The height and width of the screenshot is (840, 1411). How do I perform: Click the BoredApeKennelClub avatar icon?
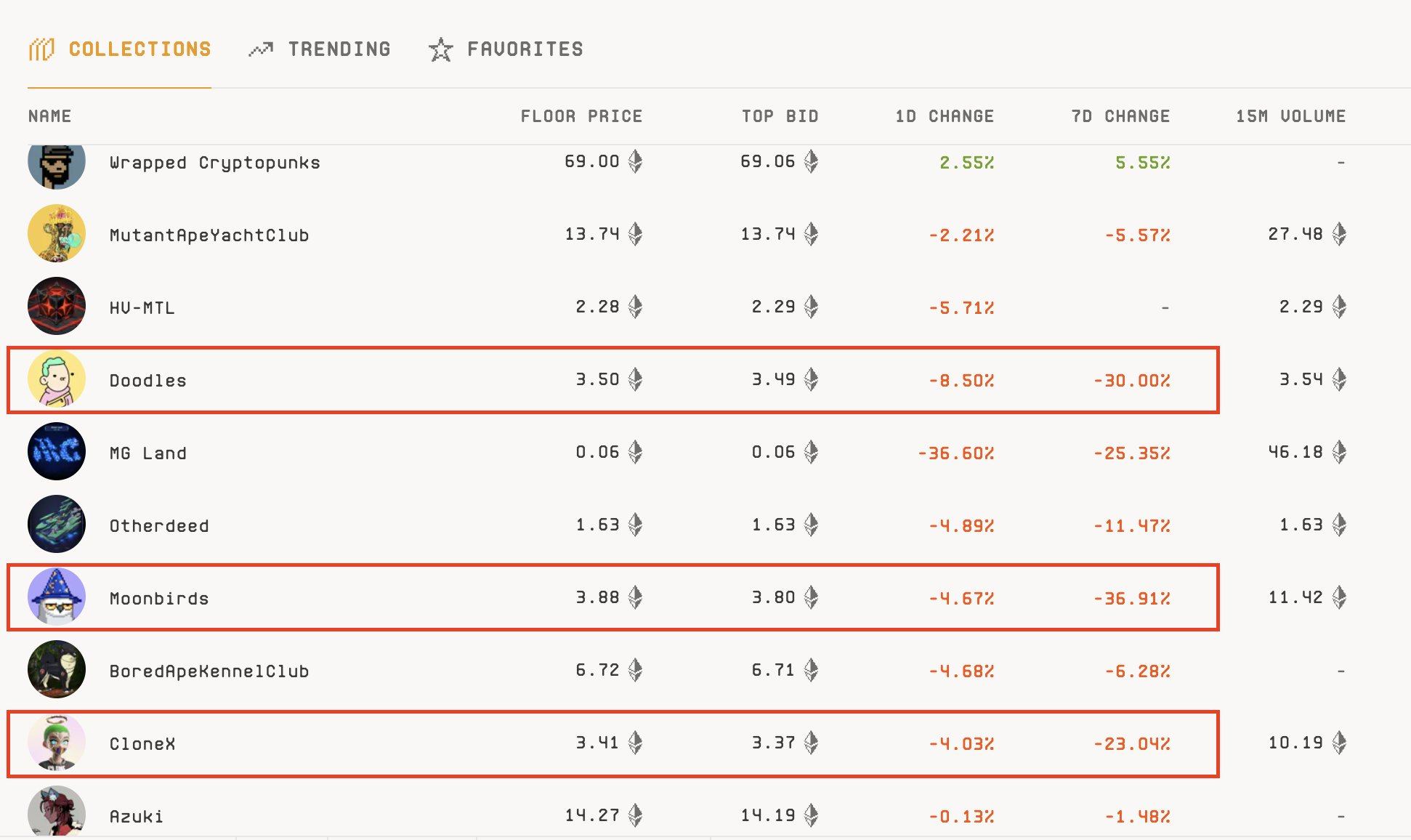57,669
